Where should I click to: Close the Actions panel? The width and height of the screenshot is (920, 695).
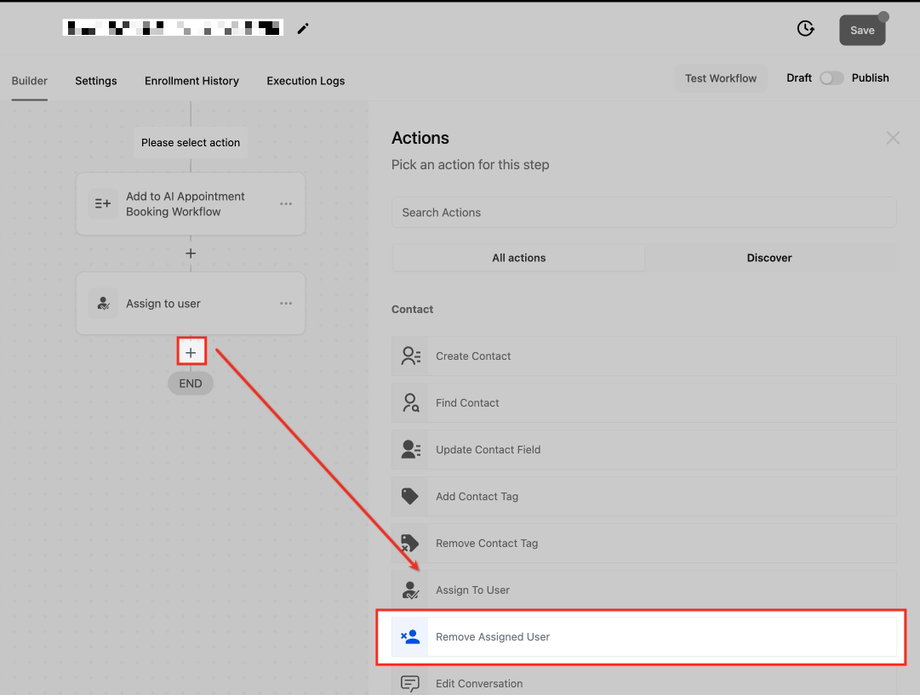892,138
